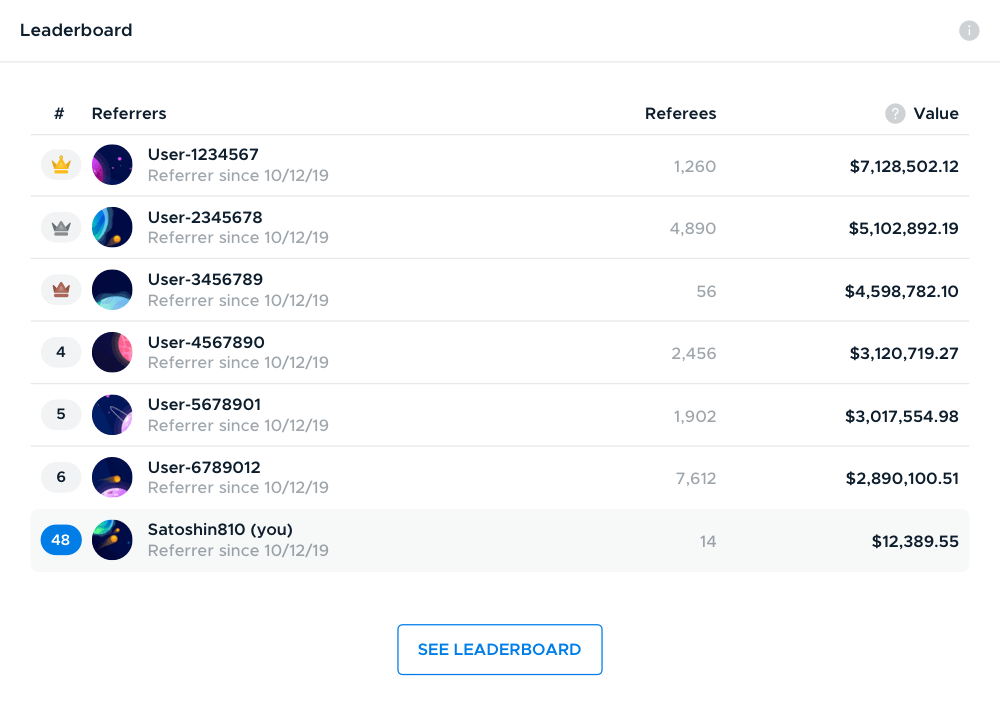Select the User-5678901 name
The width and height of the screenshot is (1000, 716).
(x=204, y=404)
